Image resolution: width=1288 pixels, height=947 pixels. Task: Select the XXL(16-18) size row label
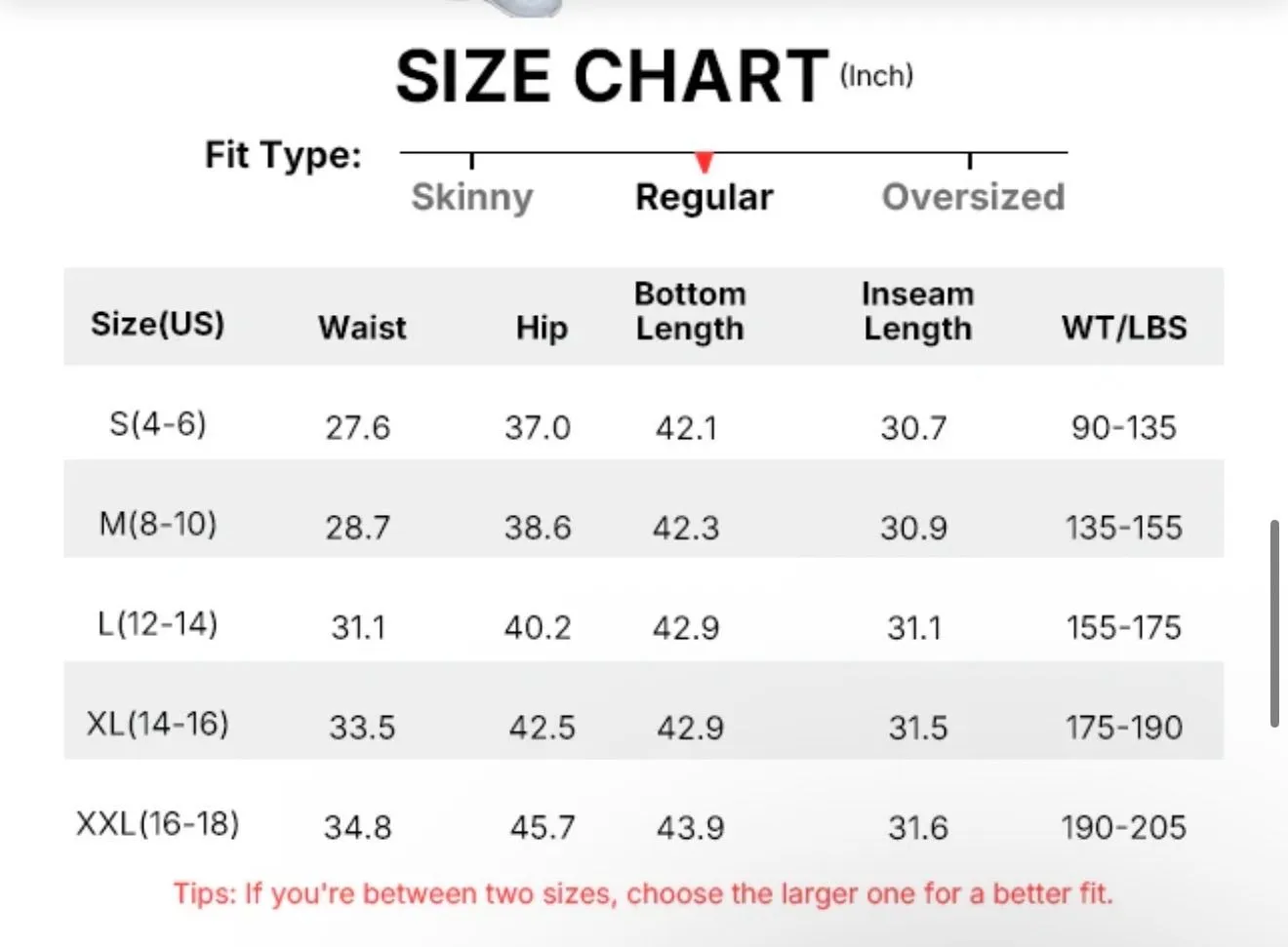coord(158,824)
